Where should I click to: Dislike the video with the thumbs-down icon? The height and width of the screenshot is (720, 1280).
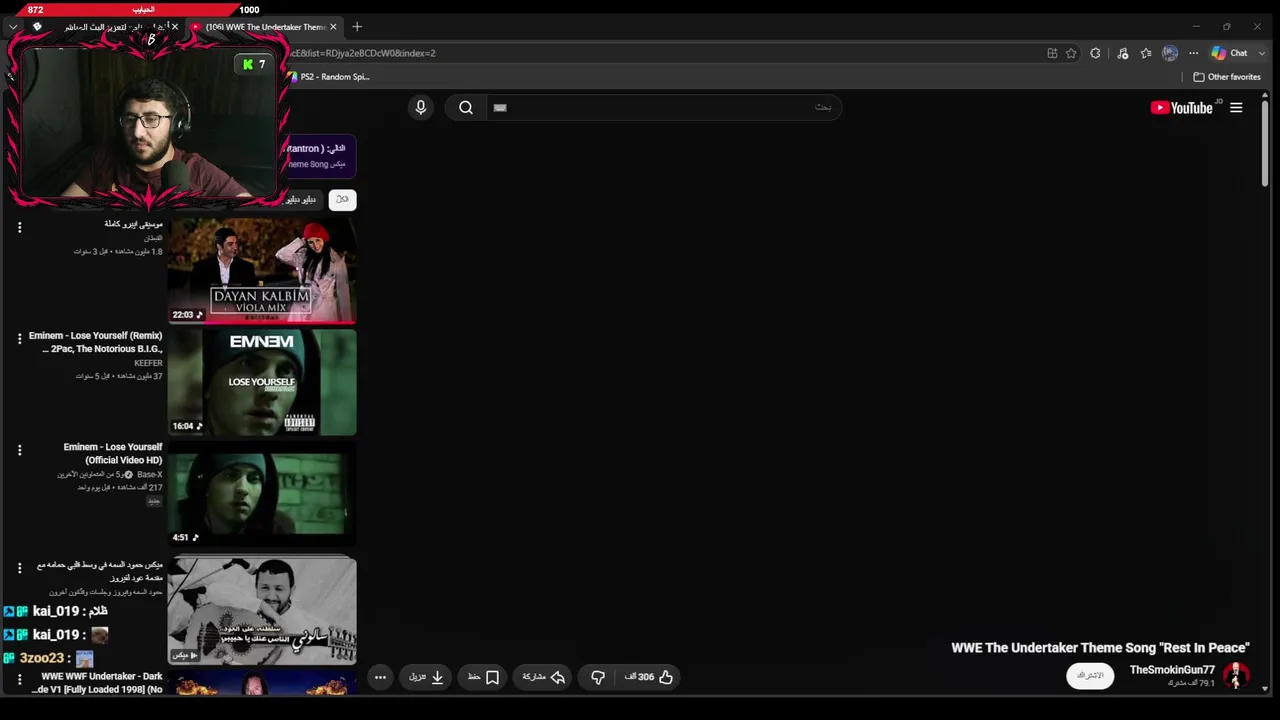[x=598, y=677]
